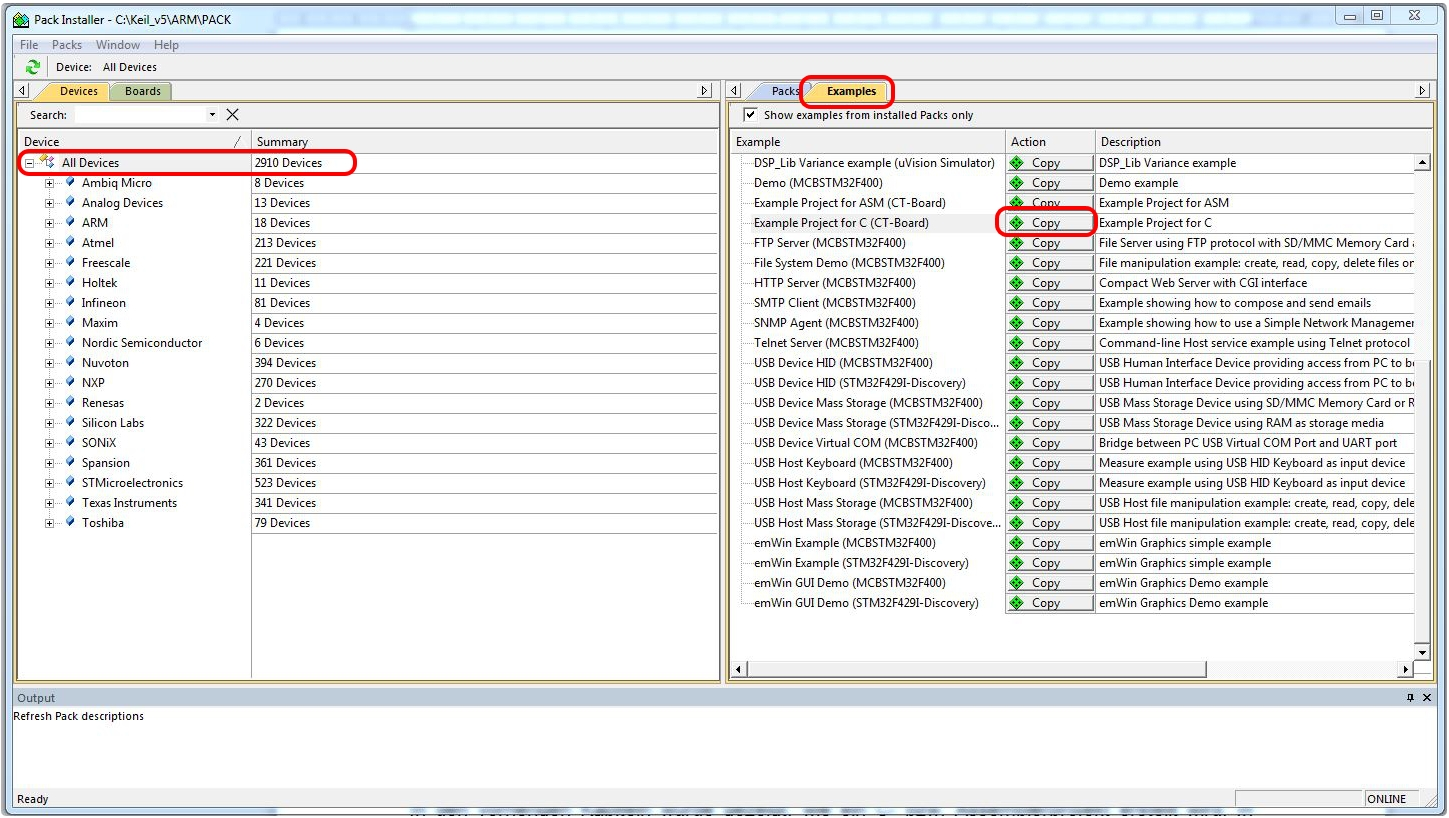Click the green Copy icon for emWin GUI Demo
Image resolution: width=1449 pixels, height=818 pixels.
click(1017, 582)
